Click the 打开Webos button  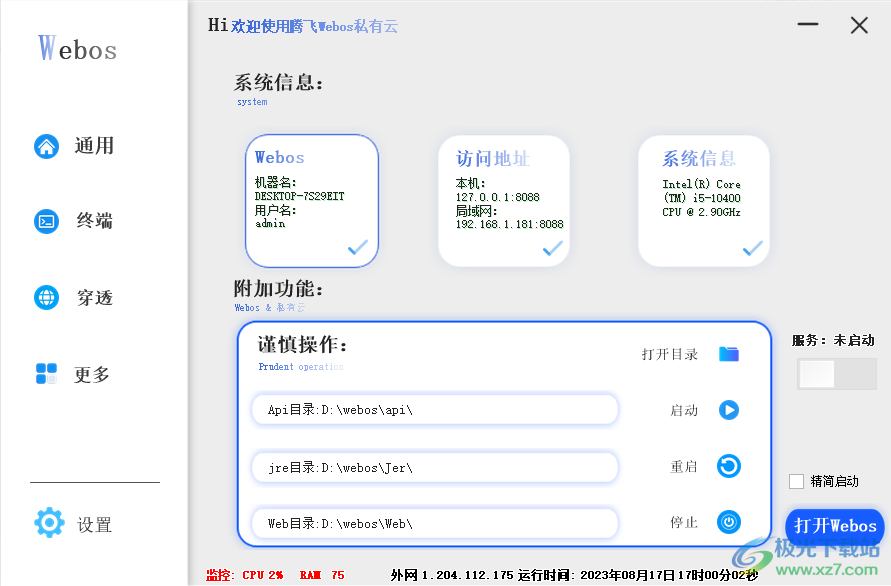(x=835, y=526)
